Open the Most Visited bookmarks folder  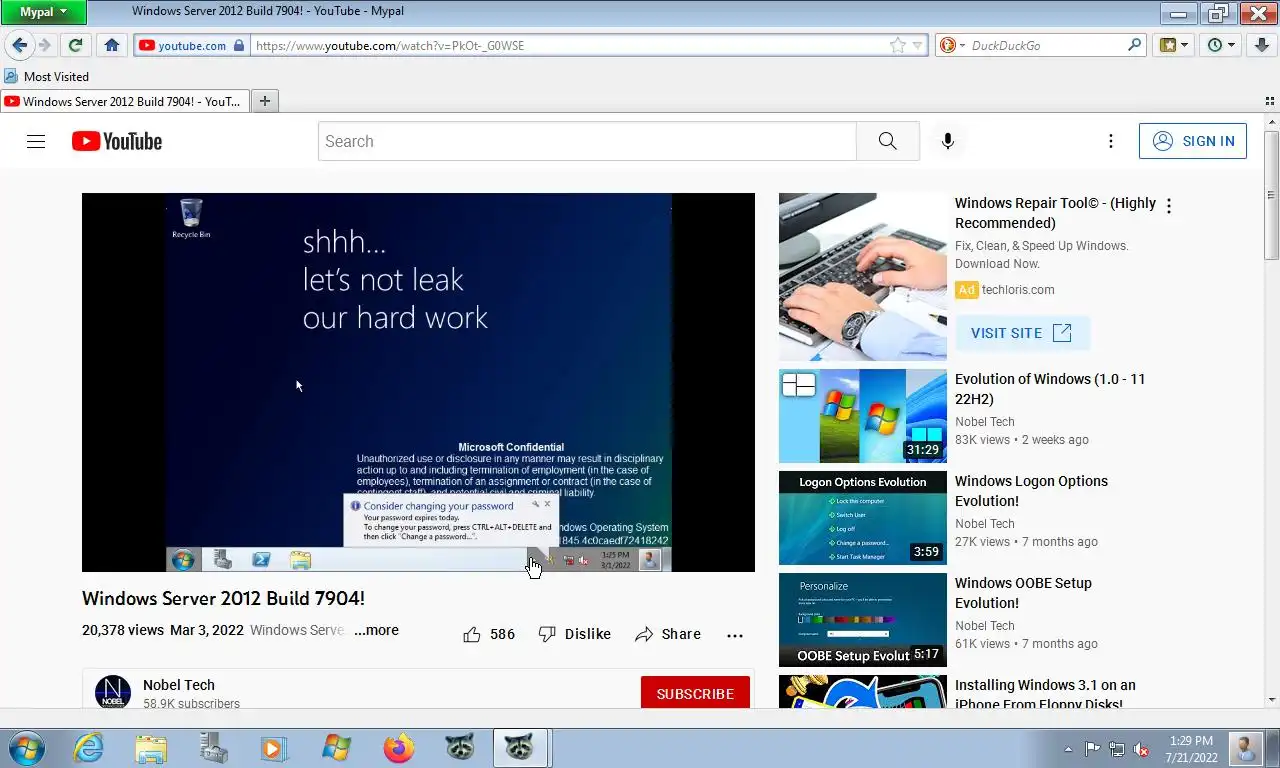47,76
